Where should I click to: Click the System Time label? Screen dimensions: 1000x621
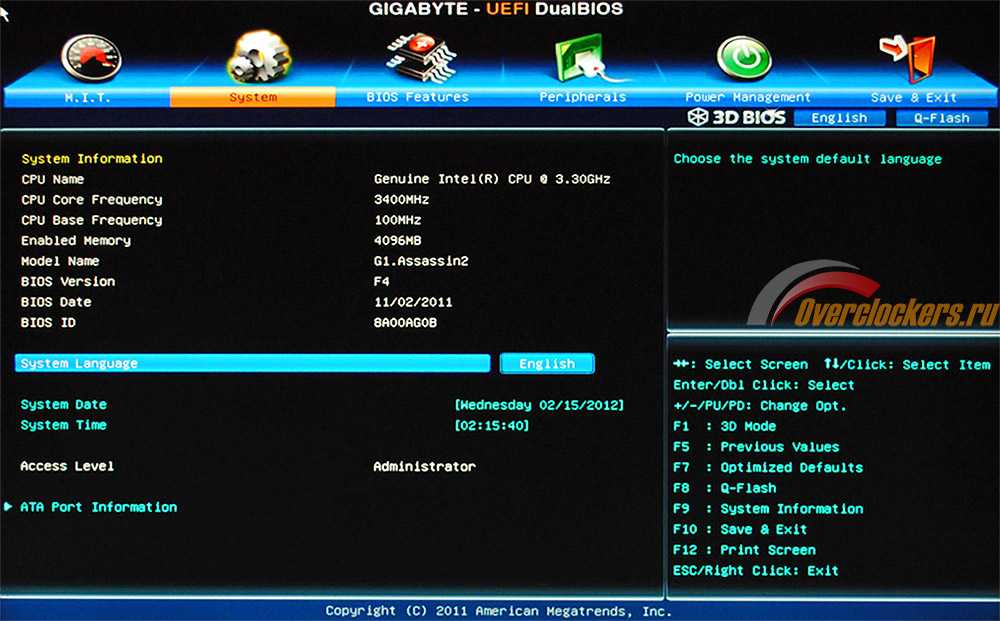pos(64,425)
